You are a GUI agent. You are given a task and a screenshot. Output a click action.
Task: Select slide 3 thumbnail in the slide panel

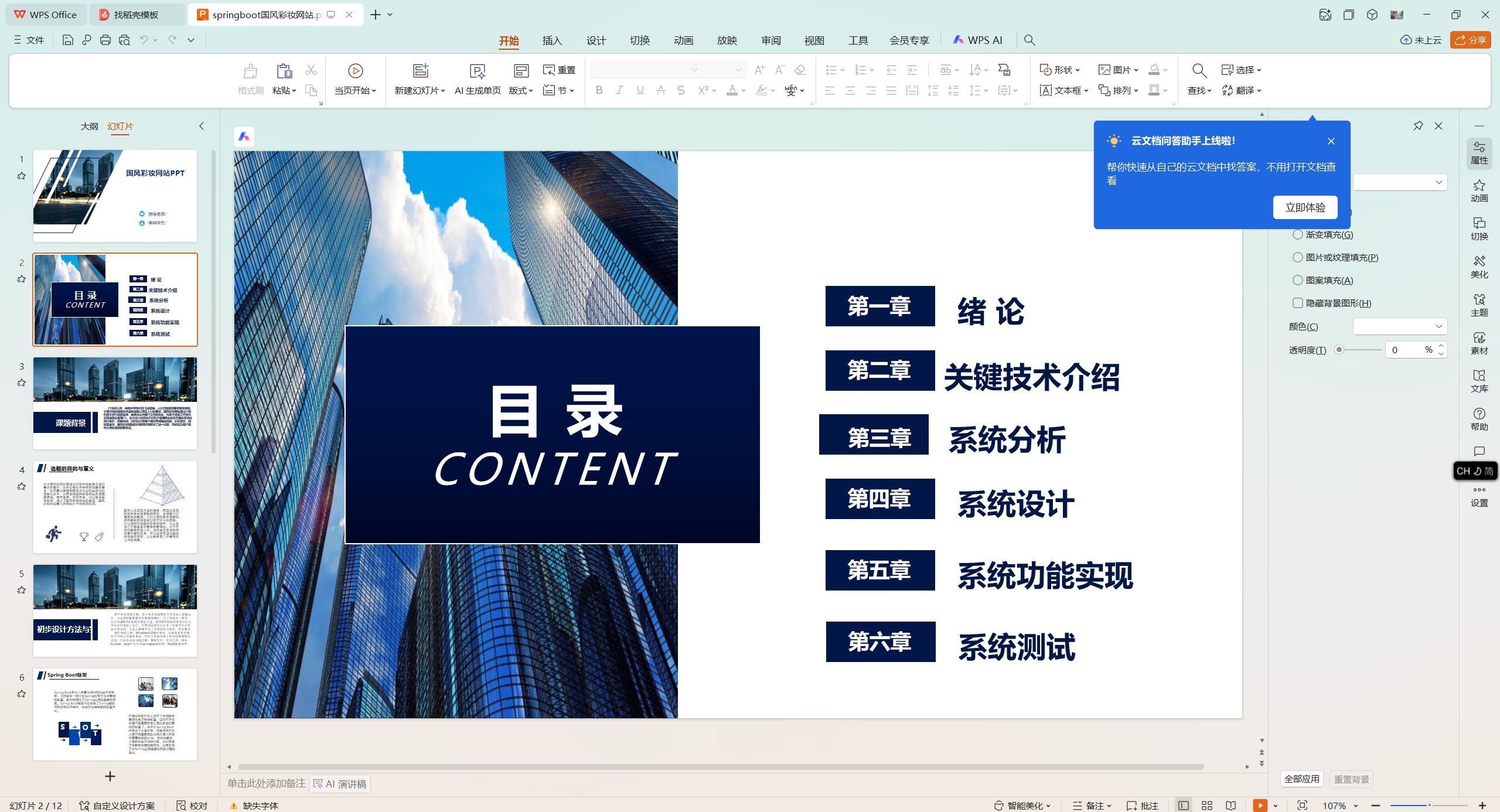click(115, 401)
